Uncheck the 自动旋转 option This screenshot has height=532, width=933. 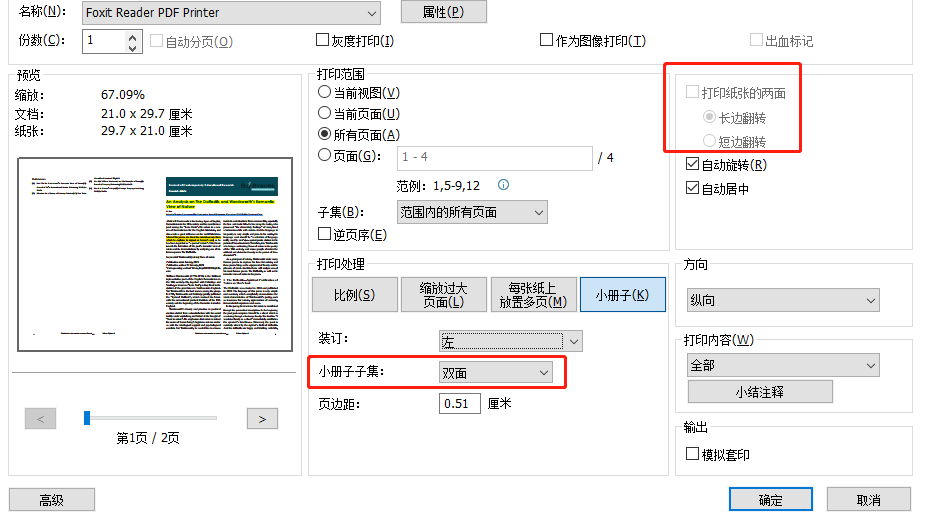click(x=693, y=165)
